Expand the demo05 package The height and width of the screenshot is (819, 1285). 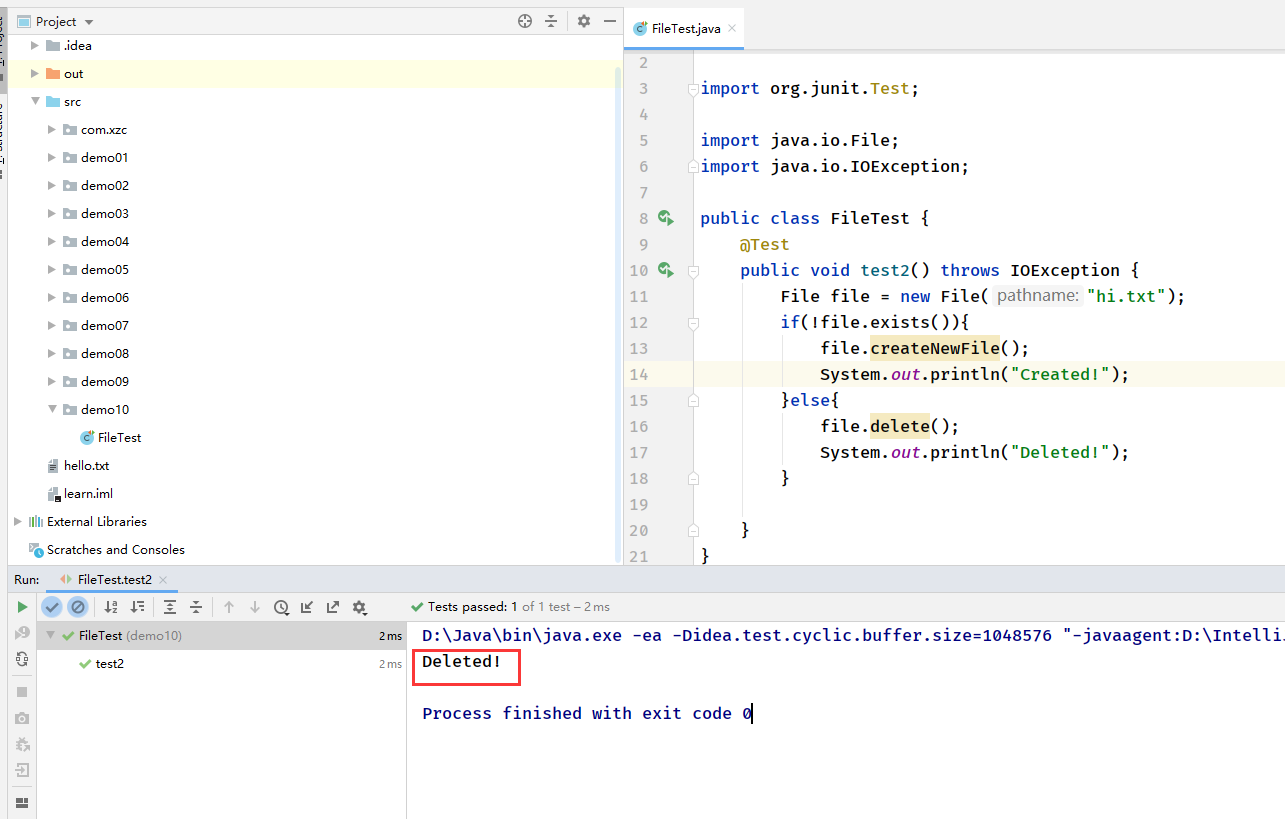tap(52, 269)
